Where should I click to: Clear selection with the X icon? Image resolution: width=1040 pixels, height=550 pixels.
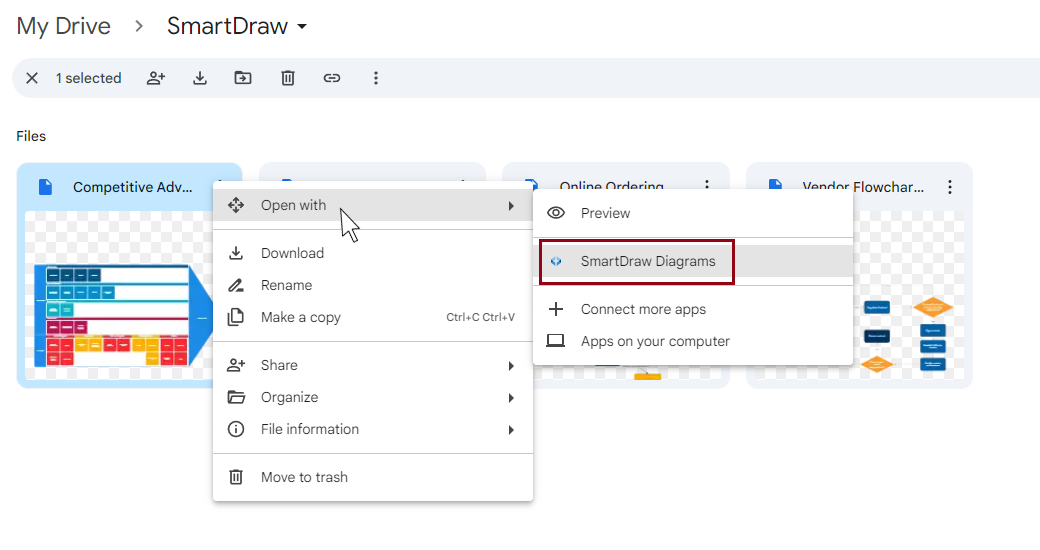click(x=32, y=78)
